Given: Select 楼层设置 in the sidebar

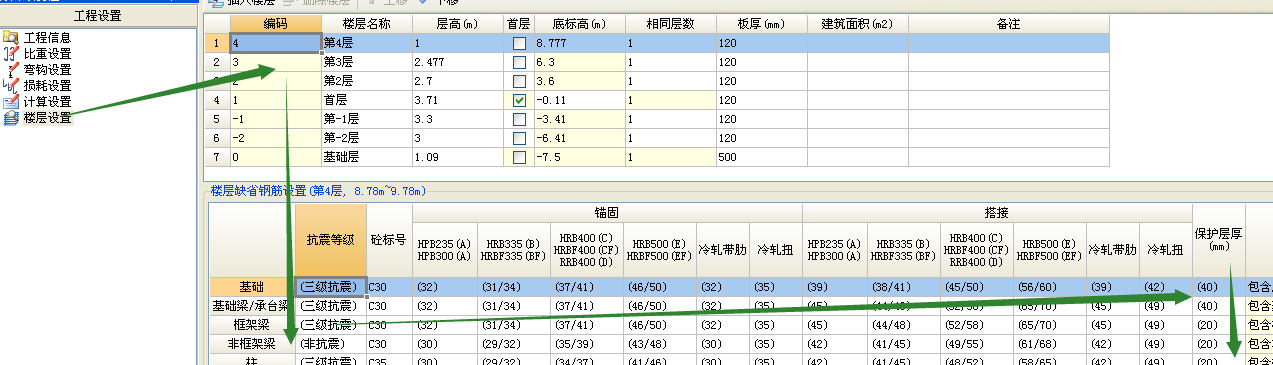Looking at the screenshot, I should click(48, 118).
